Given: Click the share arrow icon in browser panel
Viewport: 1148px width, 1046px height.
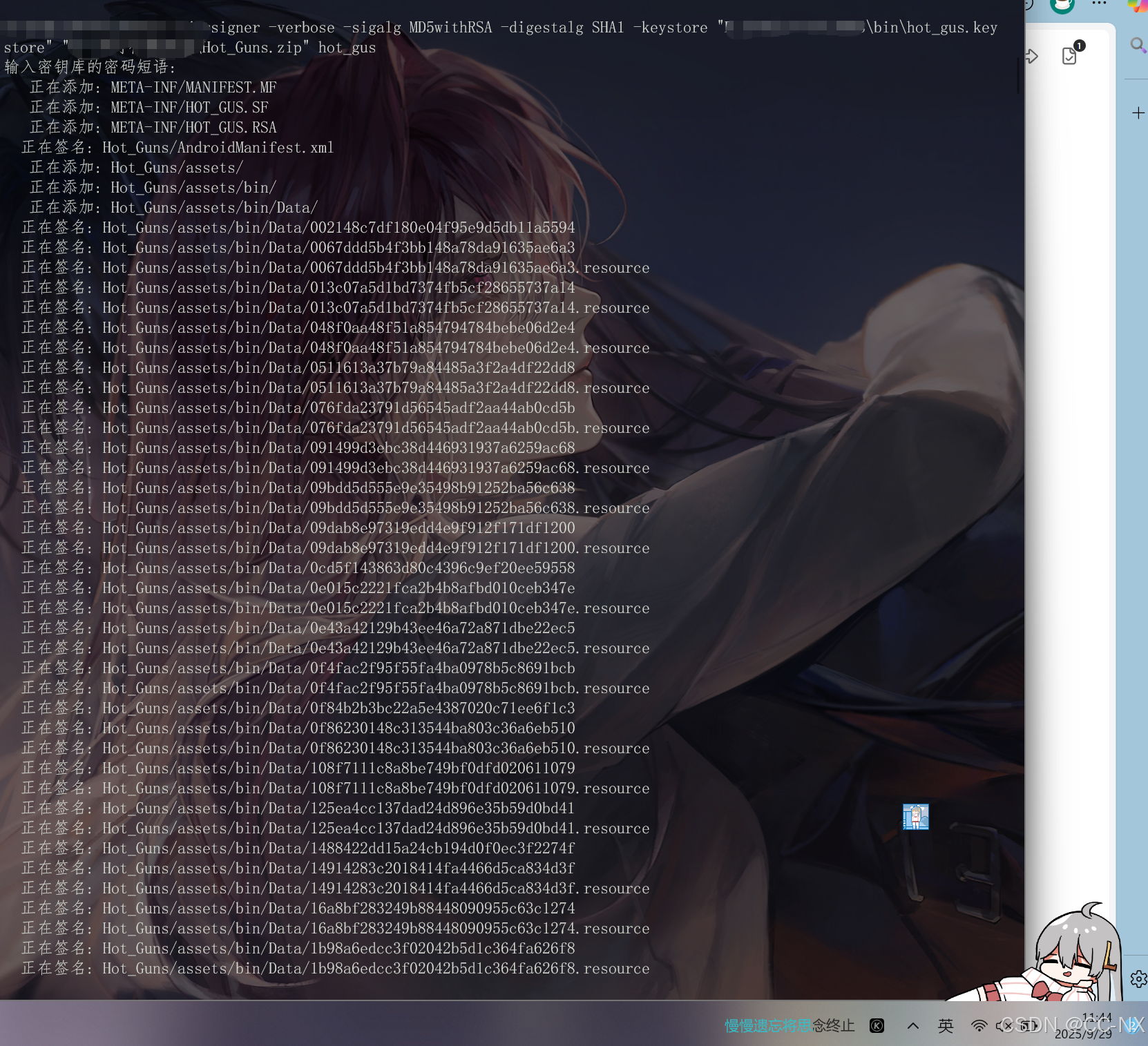Looking at the screenshot, I should (x=1031, y=57).
